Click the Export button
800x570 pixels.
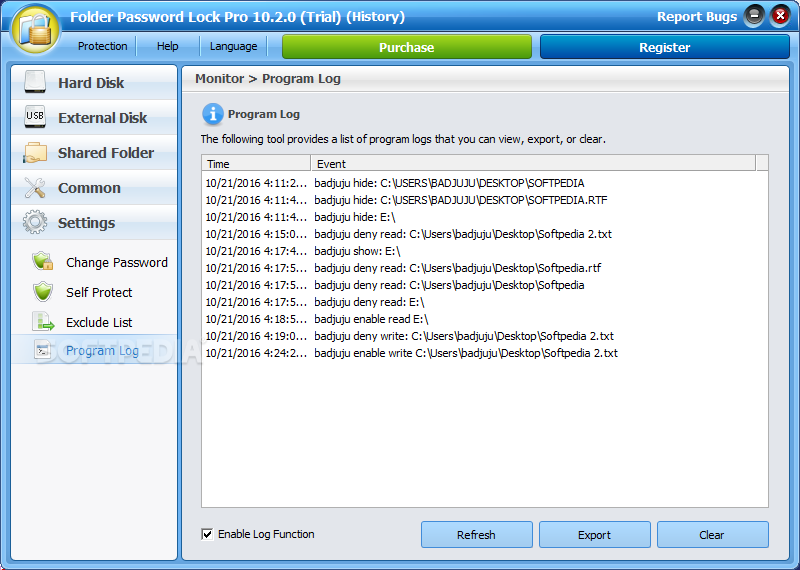[x=594, y=535]
